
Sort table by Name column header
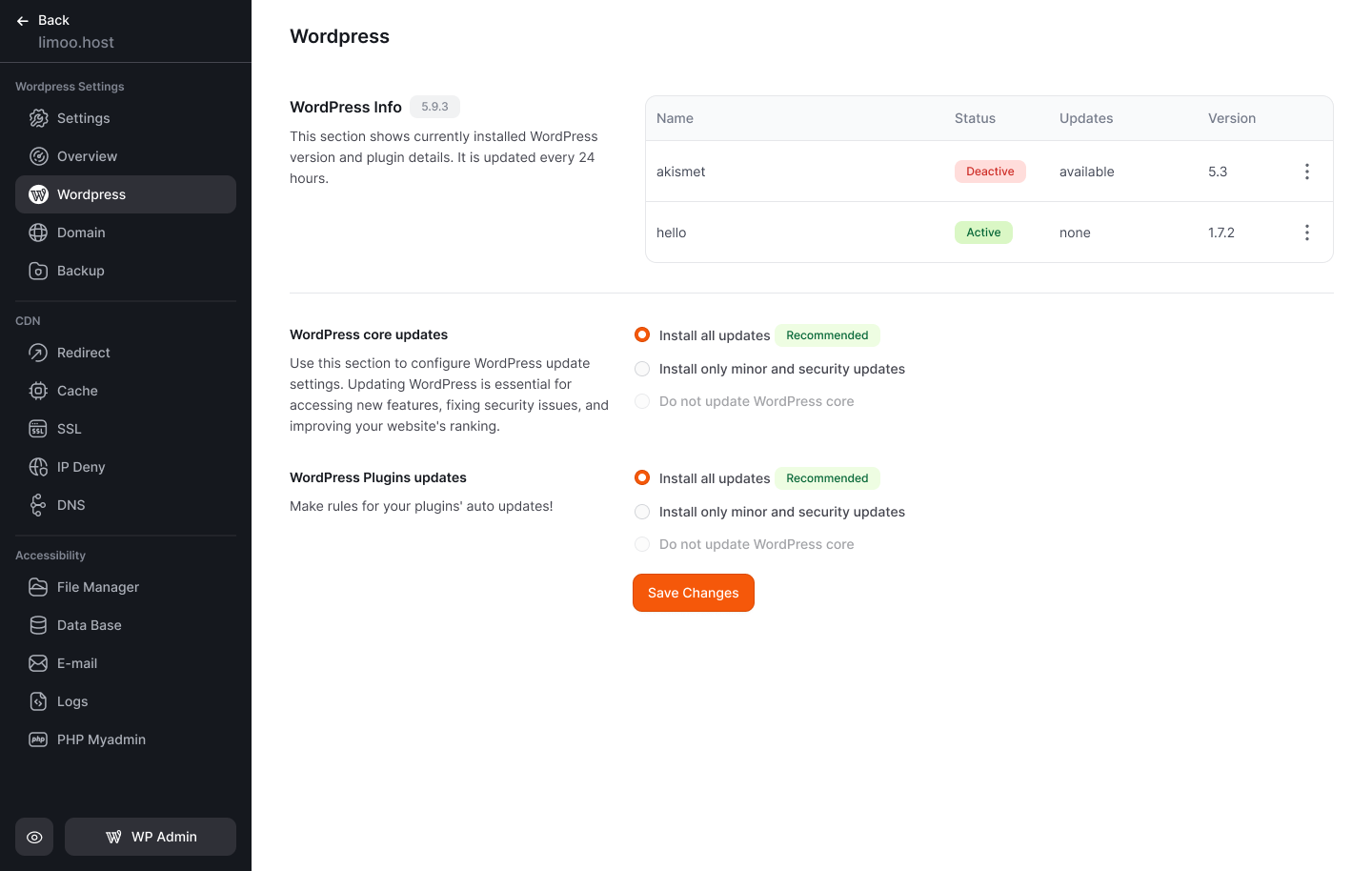(675, 118)
